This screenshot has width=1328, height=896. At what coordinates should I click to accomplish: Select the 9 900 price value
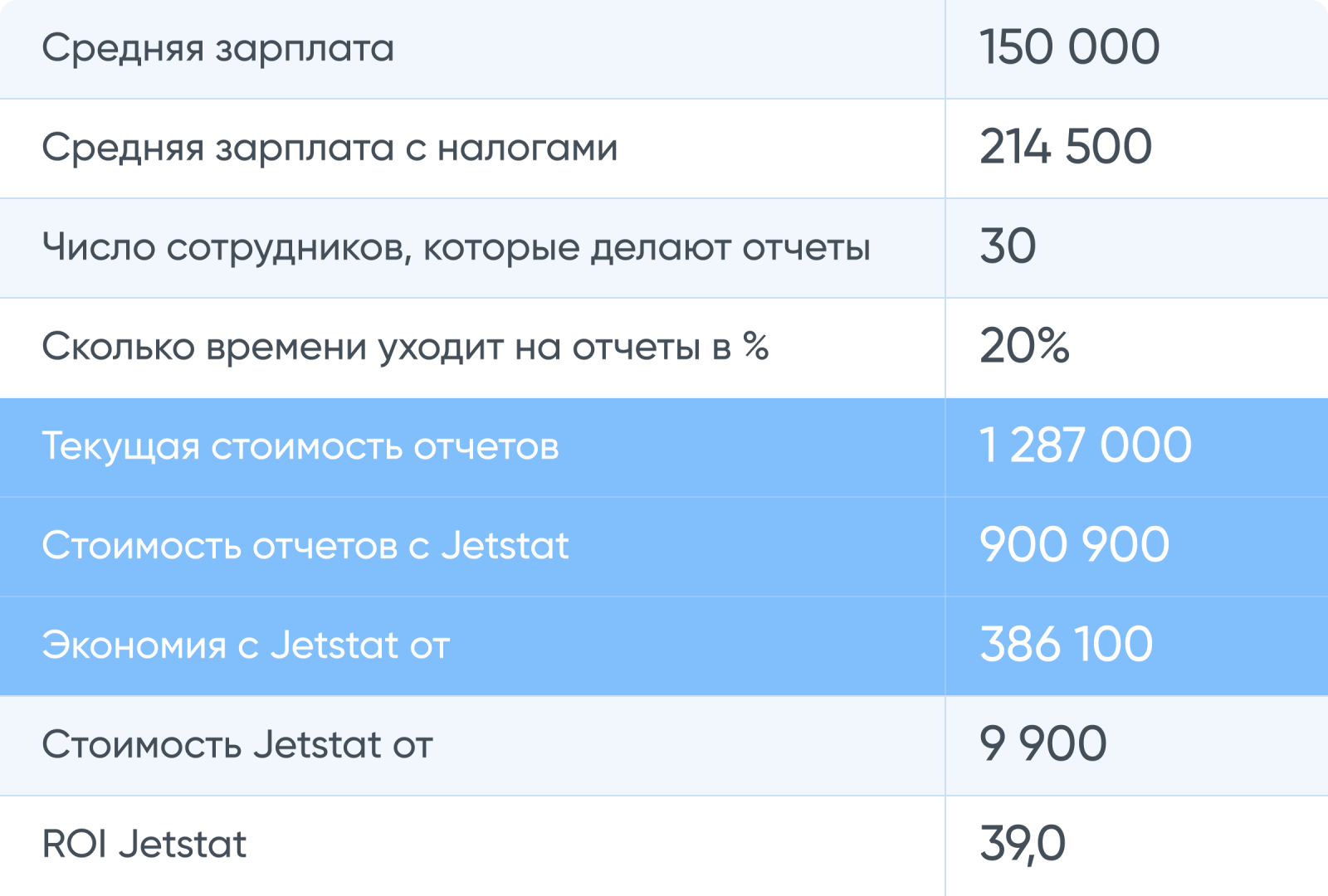click(1042, 744)
